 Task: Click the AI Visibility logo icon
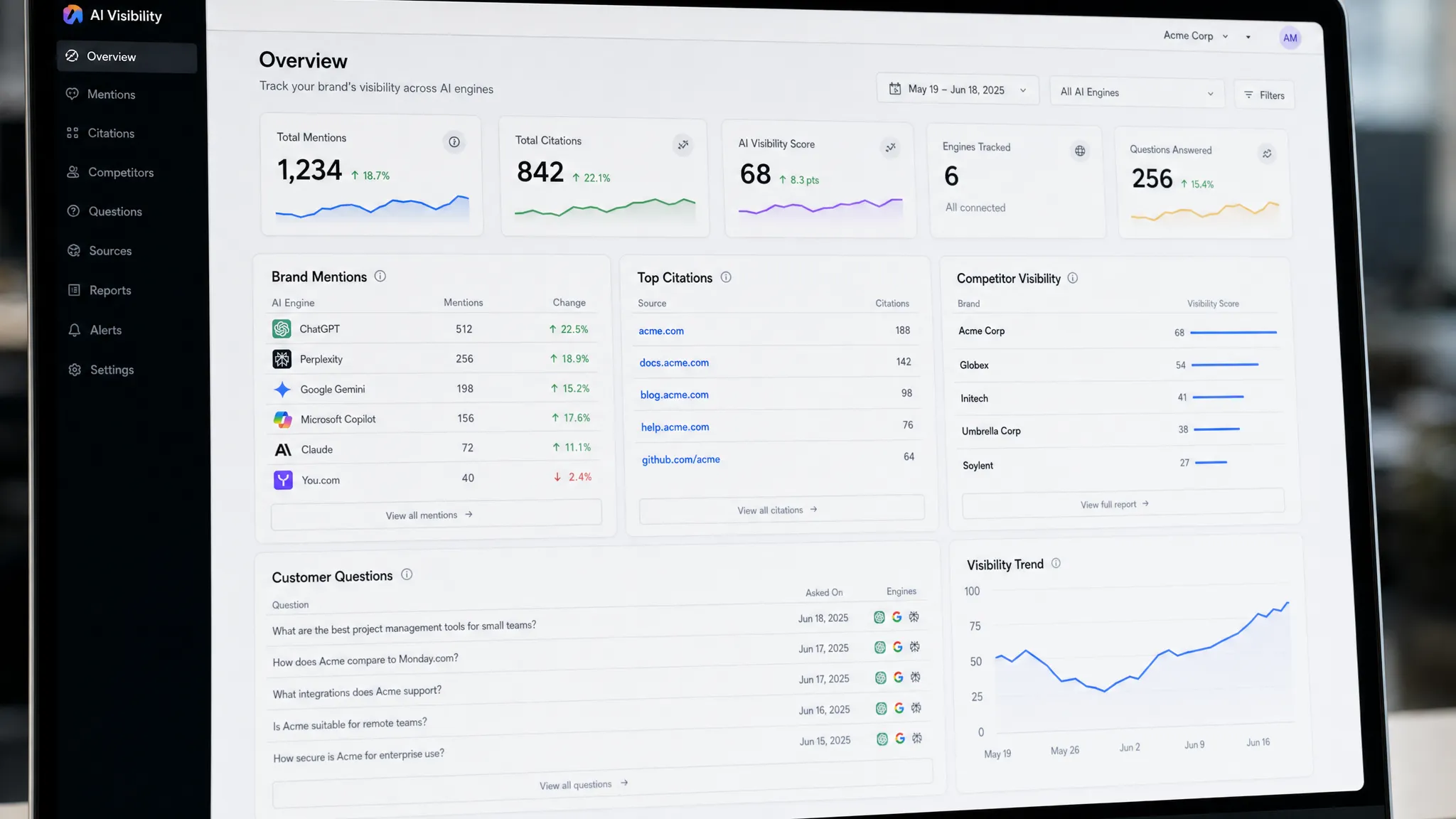click(x=73, y=14)
